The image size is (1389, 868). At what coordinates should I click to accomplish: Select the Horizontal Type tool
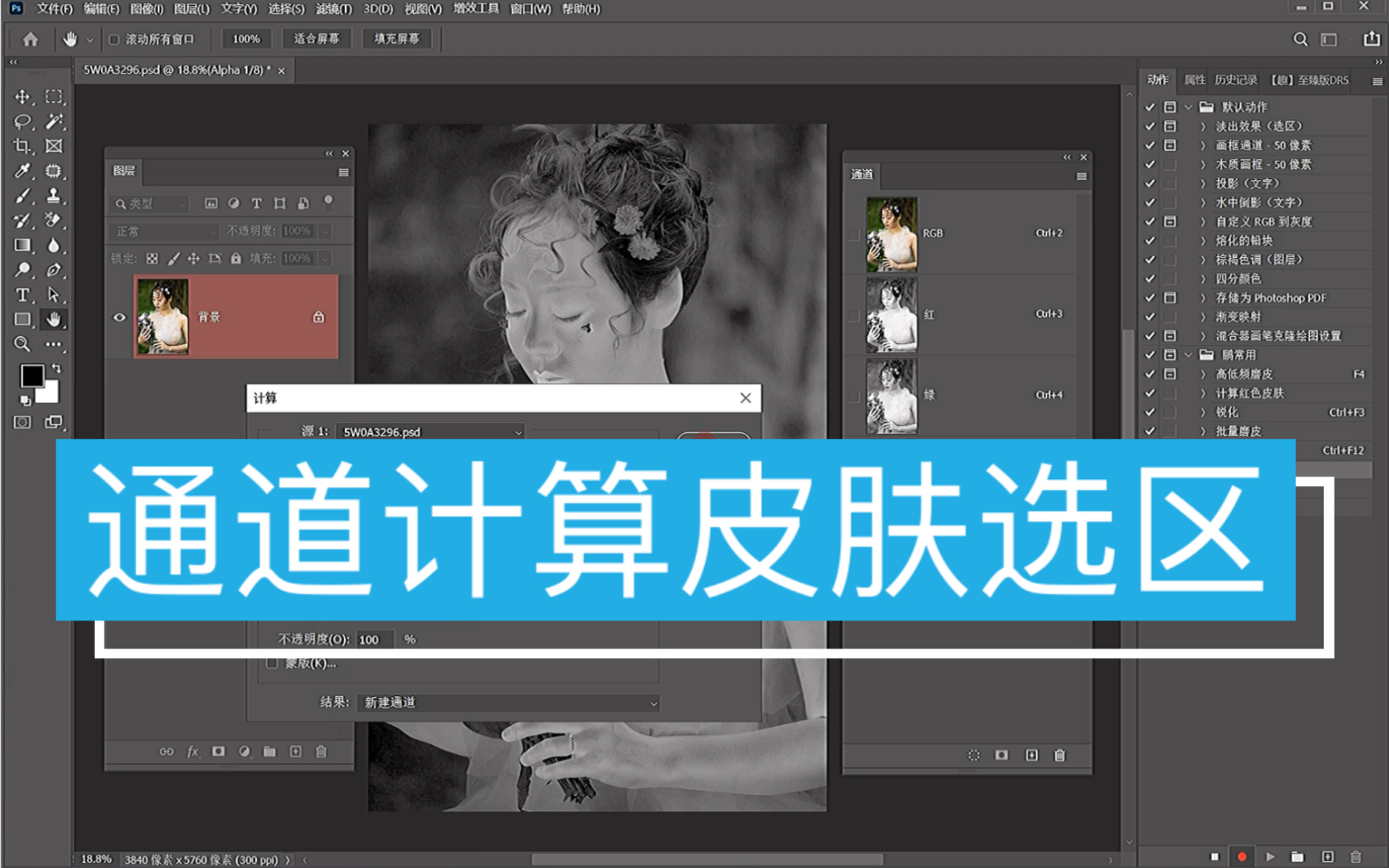point(23,295)
